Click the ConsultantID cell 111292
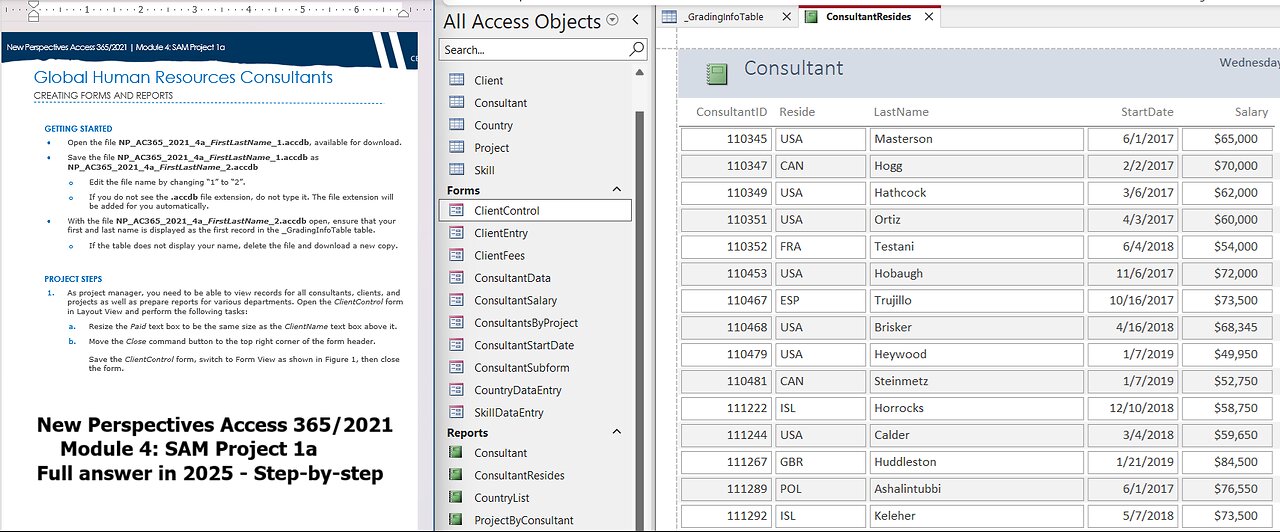Image resolution: width=1280 pixels, height=532 pixels. coord(726,516)
